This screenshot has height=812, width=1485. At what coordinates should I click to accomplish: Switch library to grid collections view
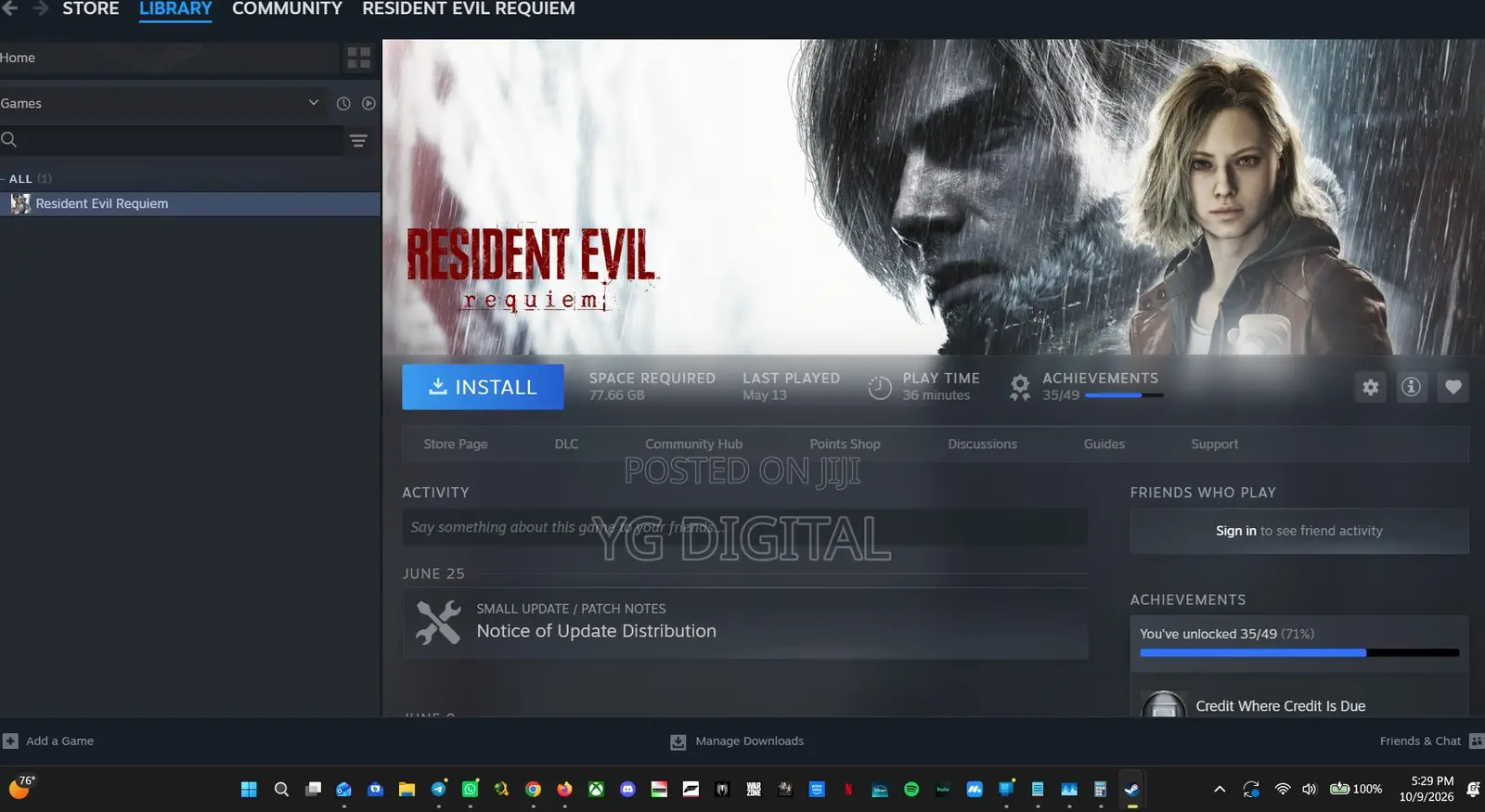[358, 58]
